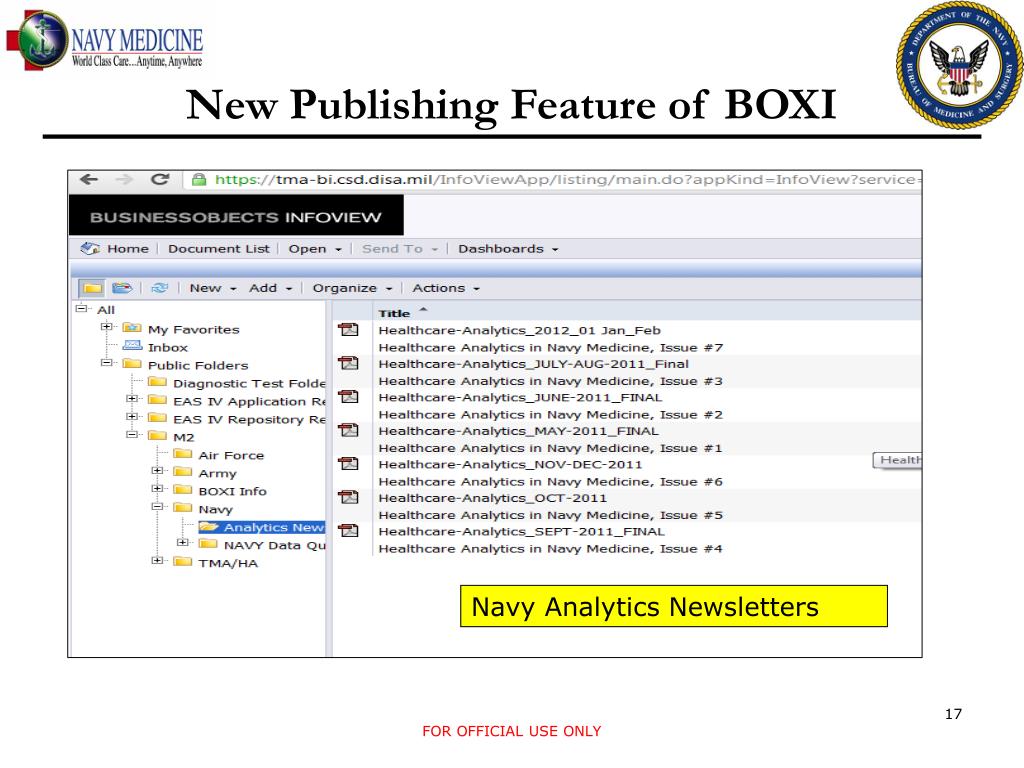Click the refresh list toolbar icon
The image size is (1024, 768).
(x=159, y=288)
